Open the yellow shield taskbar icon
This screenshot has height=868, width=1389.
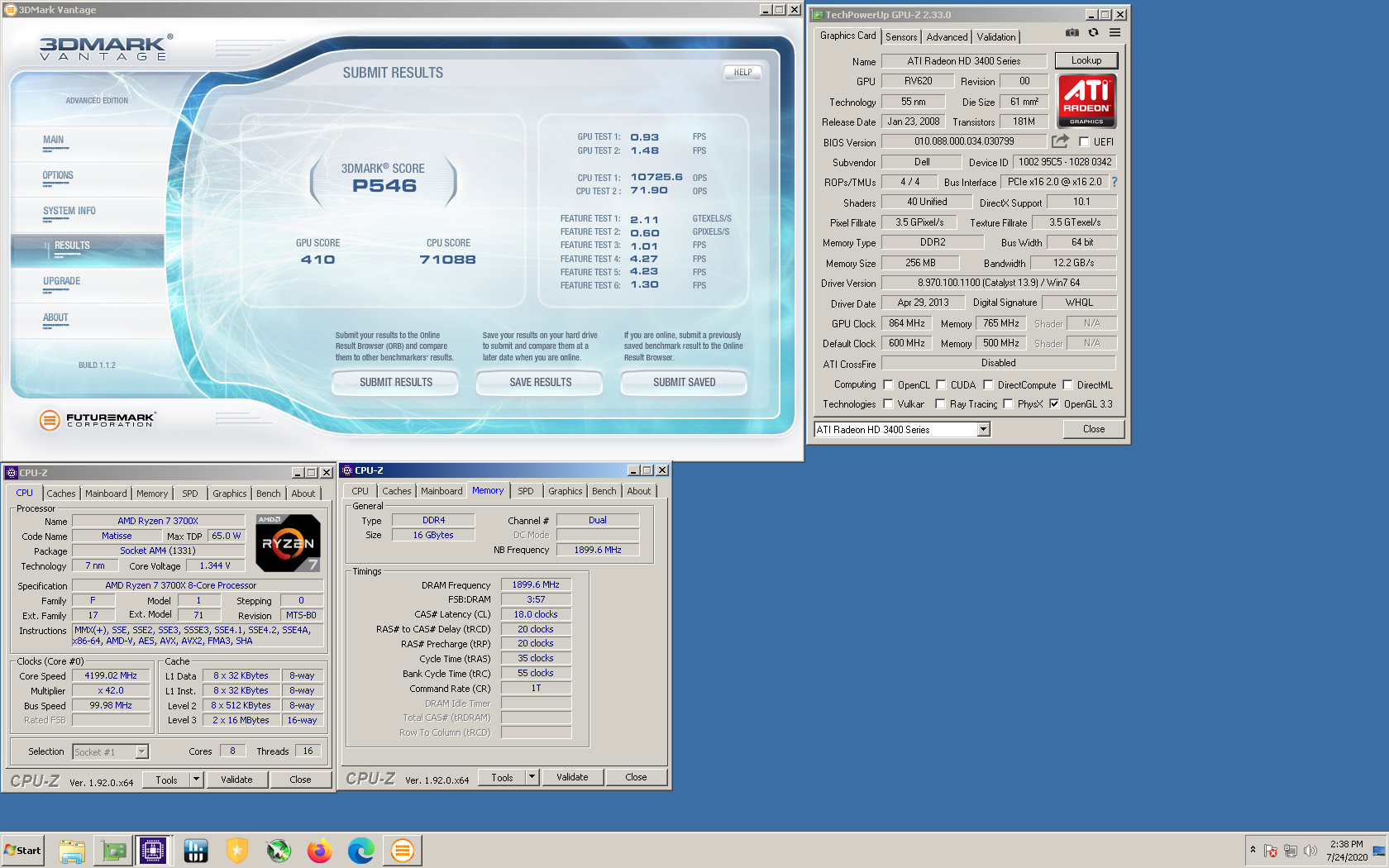pyautogui.click(x=237, y=850)
